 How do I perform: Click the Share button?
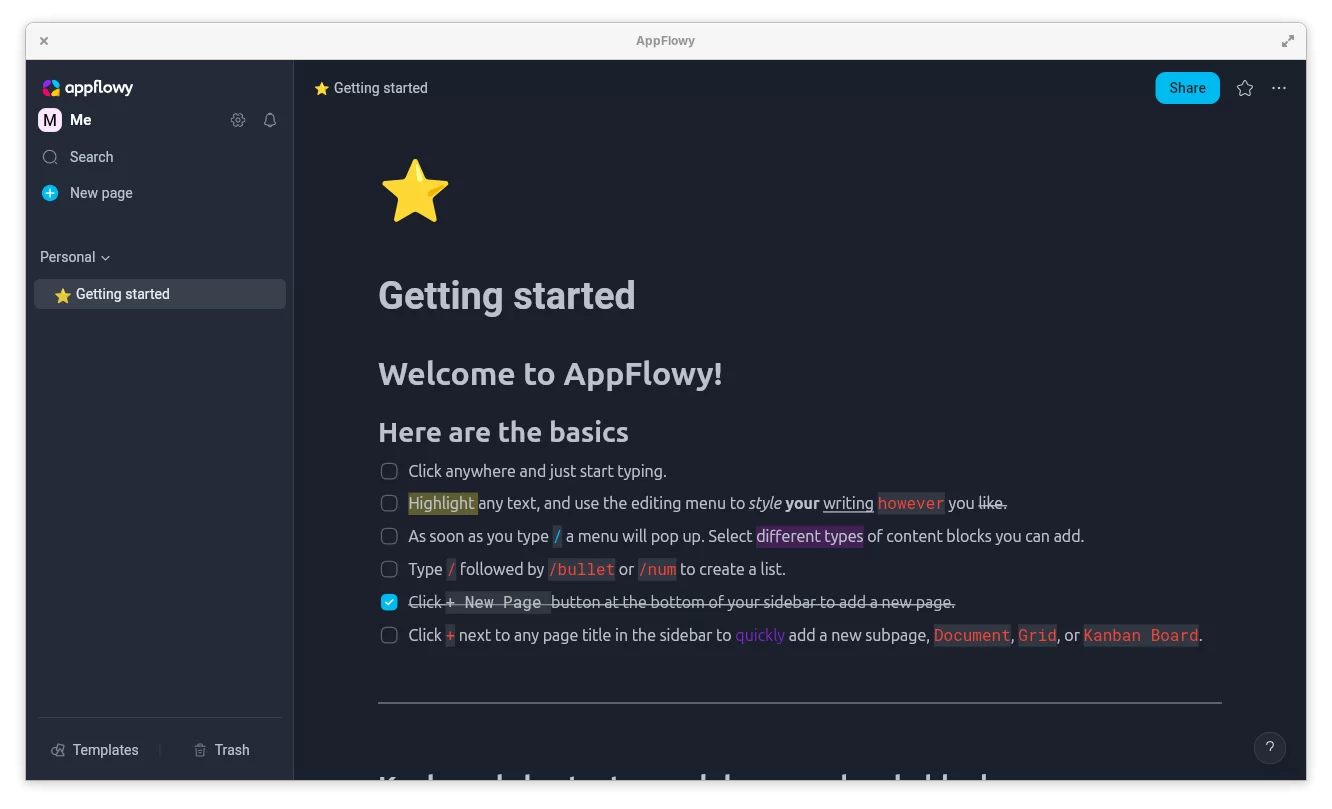point(1187,88)
